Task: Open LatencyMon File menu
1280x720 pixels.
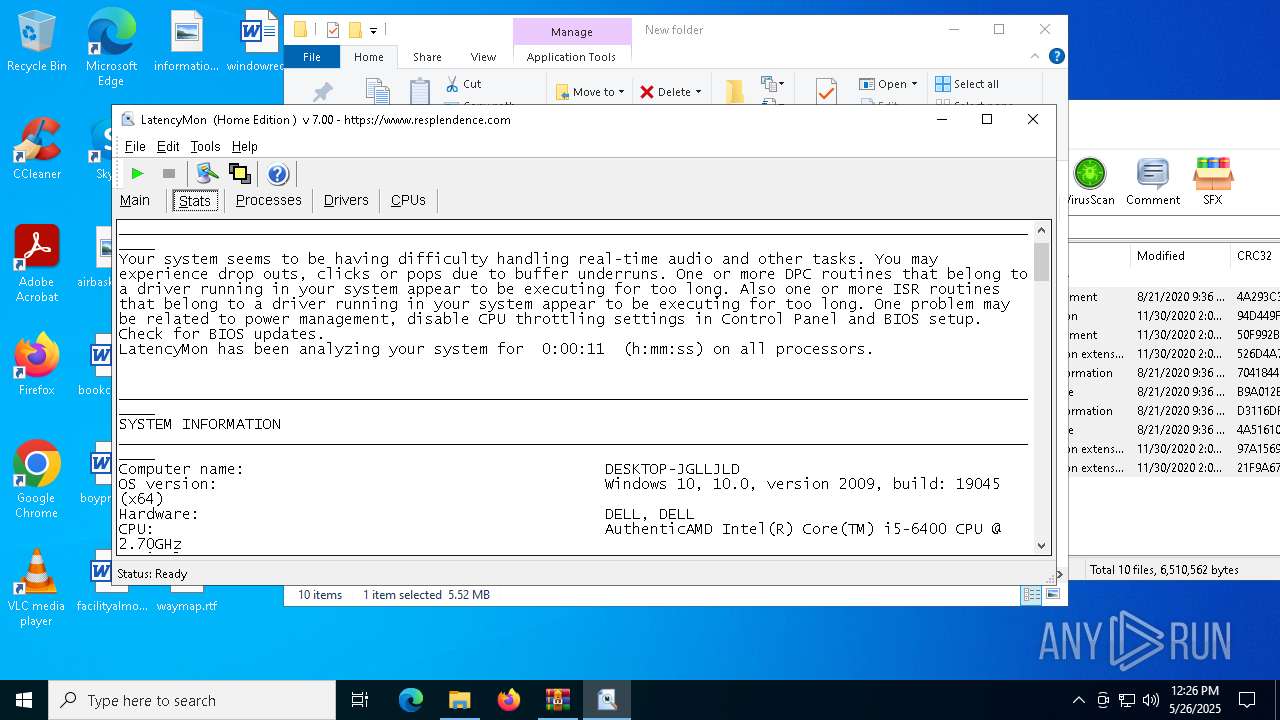Action: point(135,146)
